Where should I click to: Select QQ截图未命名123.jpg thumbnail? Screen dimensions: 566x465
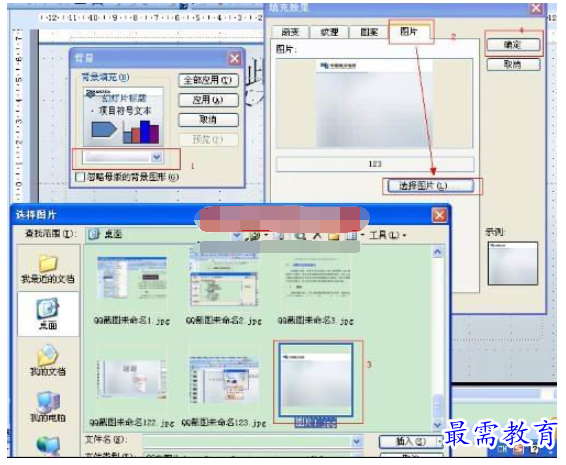[224, 380]
